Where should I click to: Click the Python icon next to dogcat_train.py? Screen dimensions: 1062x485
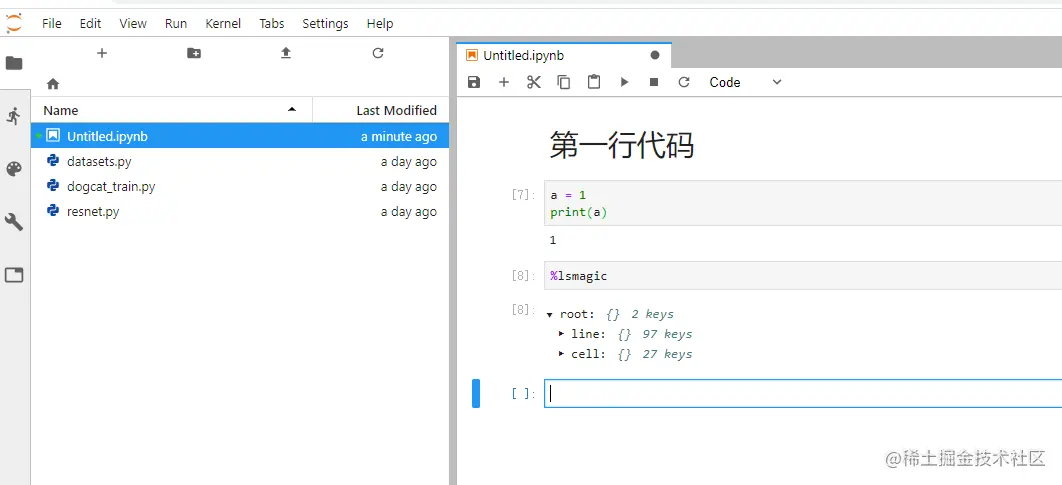point(53,186)
